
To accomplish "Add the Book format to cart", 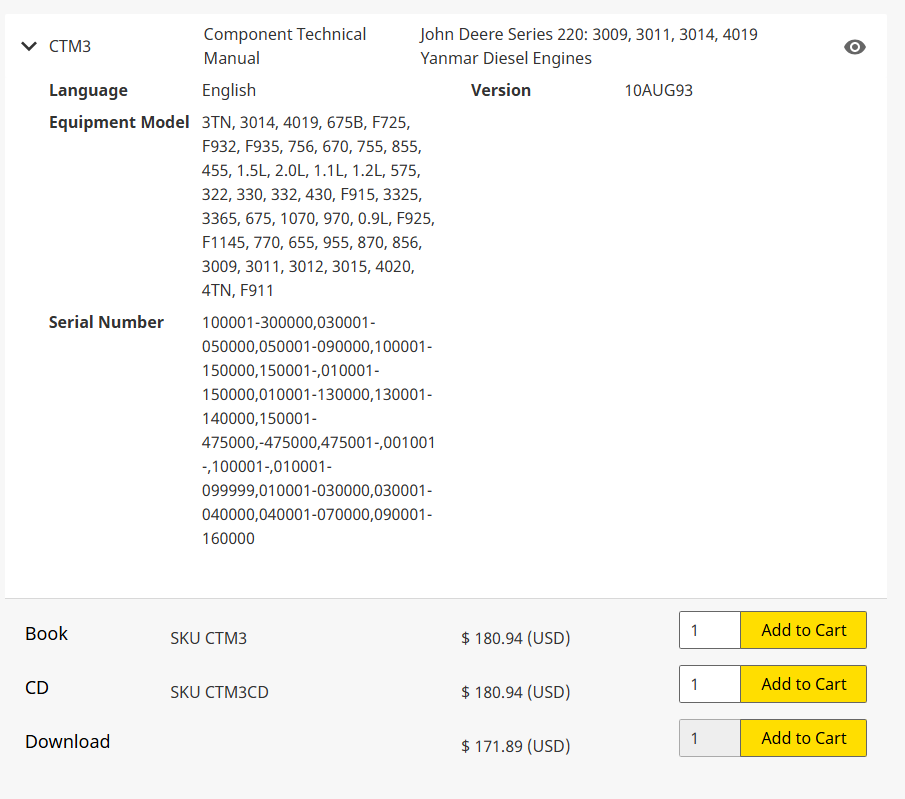I will click(x=803, y=630).
